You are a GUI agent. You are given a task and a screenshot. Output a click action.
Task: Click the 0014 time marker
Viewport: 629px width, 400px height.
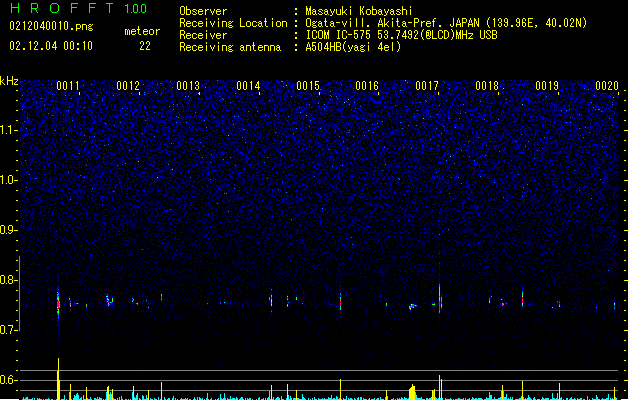click(x=248, y=86)
